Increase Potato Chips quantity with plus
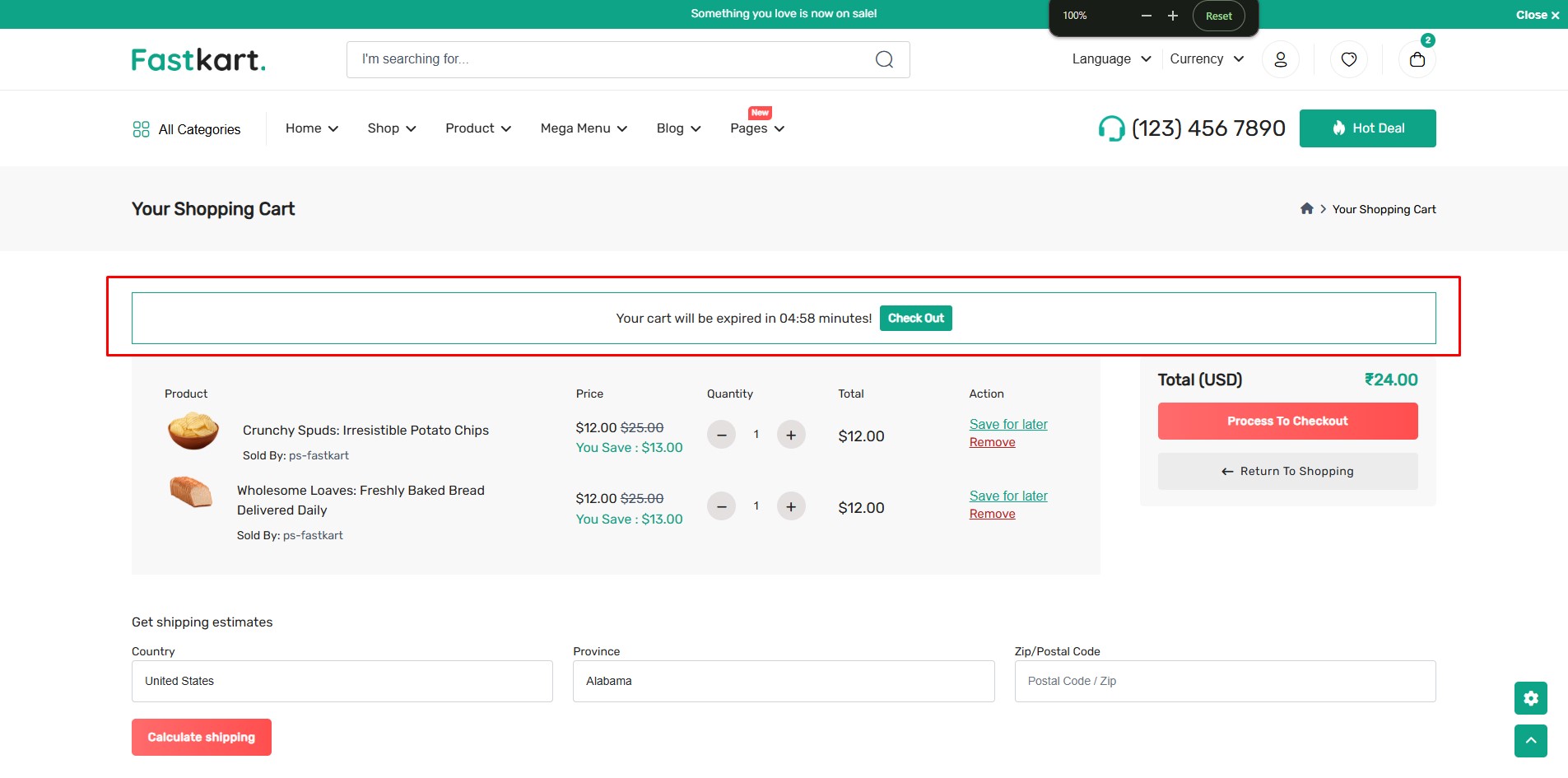 (x=791, y=435)
